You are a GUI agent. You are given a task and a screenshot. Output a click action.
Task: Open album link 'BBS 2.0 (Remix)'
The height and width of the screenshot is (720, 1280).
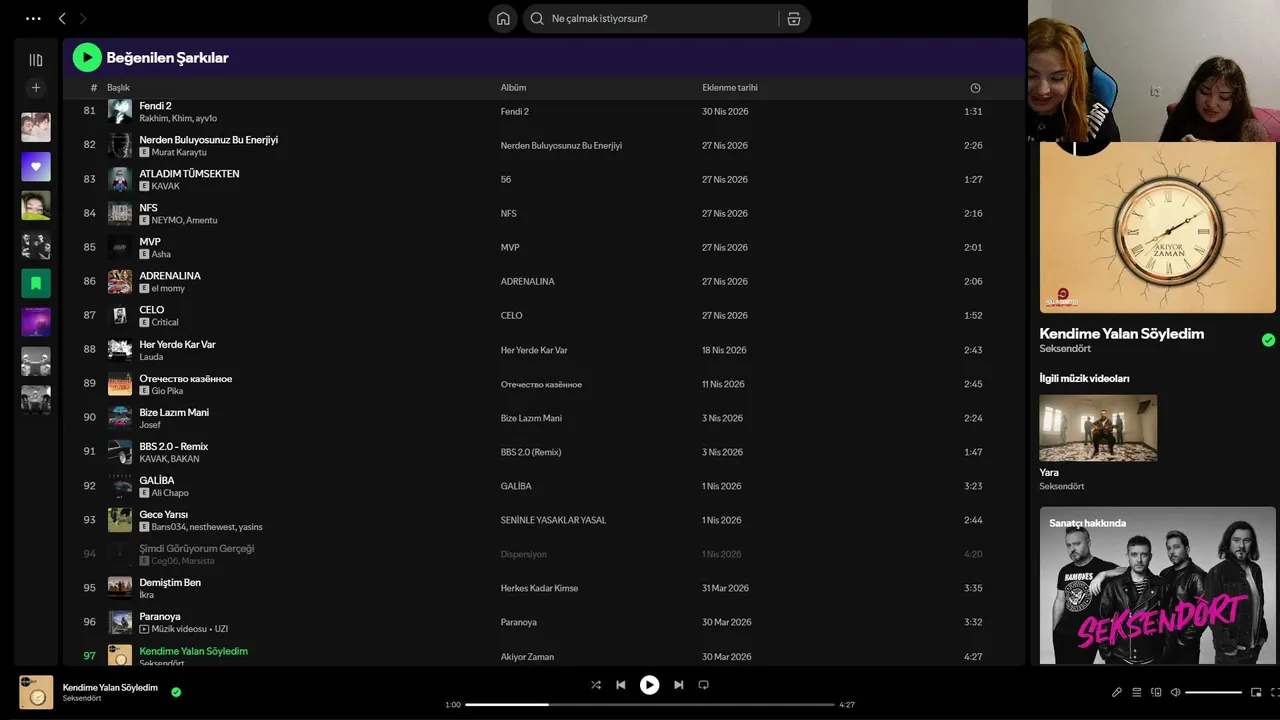[531, 452]
